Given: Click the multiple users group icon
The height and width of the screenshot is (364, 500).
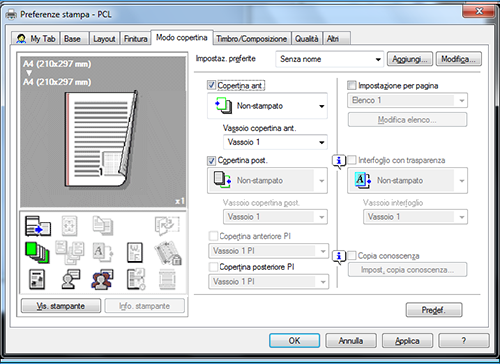Looking at the screenshot, I should [x=102, y=279].
